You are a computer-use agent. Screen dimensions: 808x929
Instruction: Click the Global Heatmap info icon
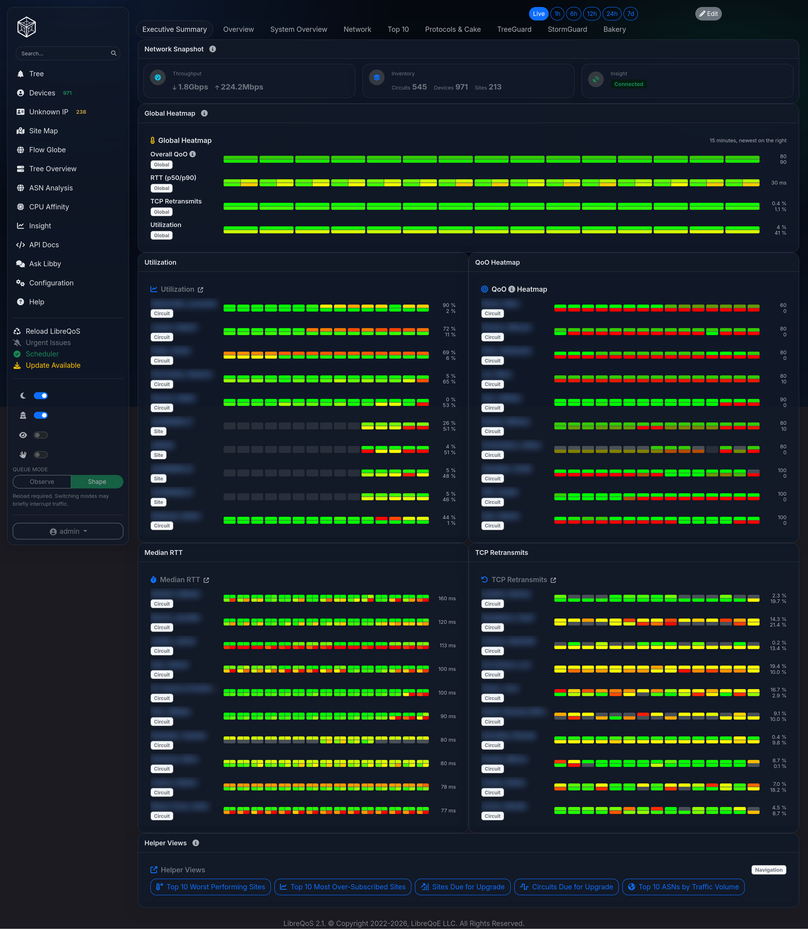point(204,113)
